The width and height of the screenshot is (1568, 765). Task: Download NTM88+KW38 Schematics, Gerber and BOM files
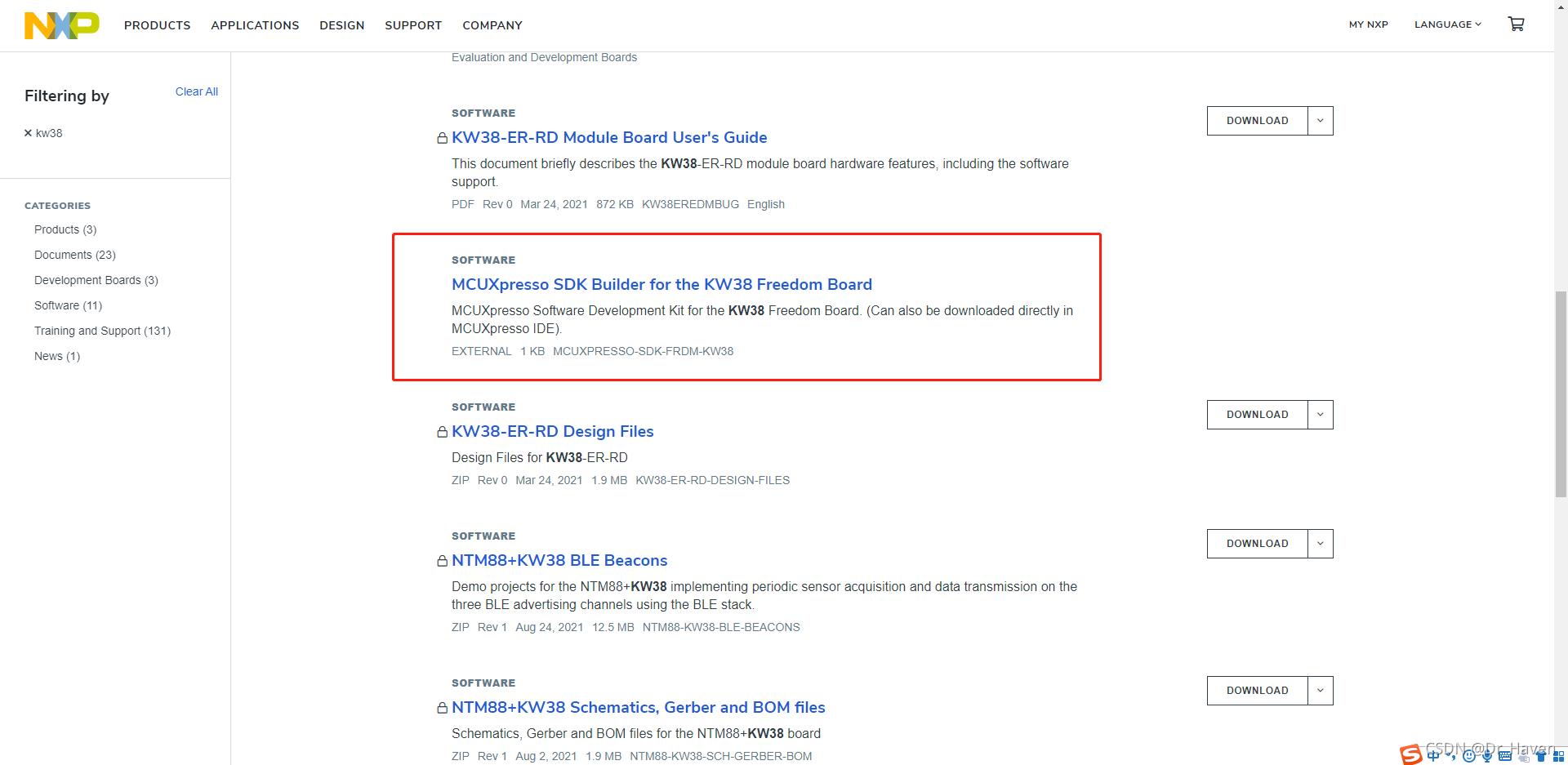[x=1258, y=691]
